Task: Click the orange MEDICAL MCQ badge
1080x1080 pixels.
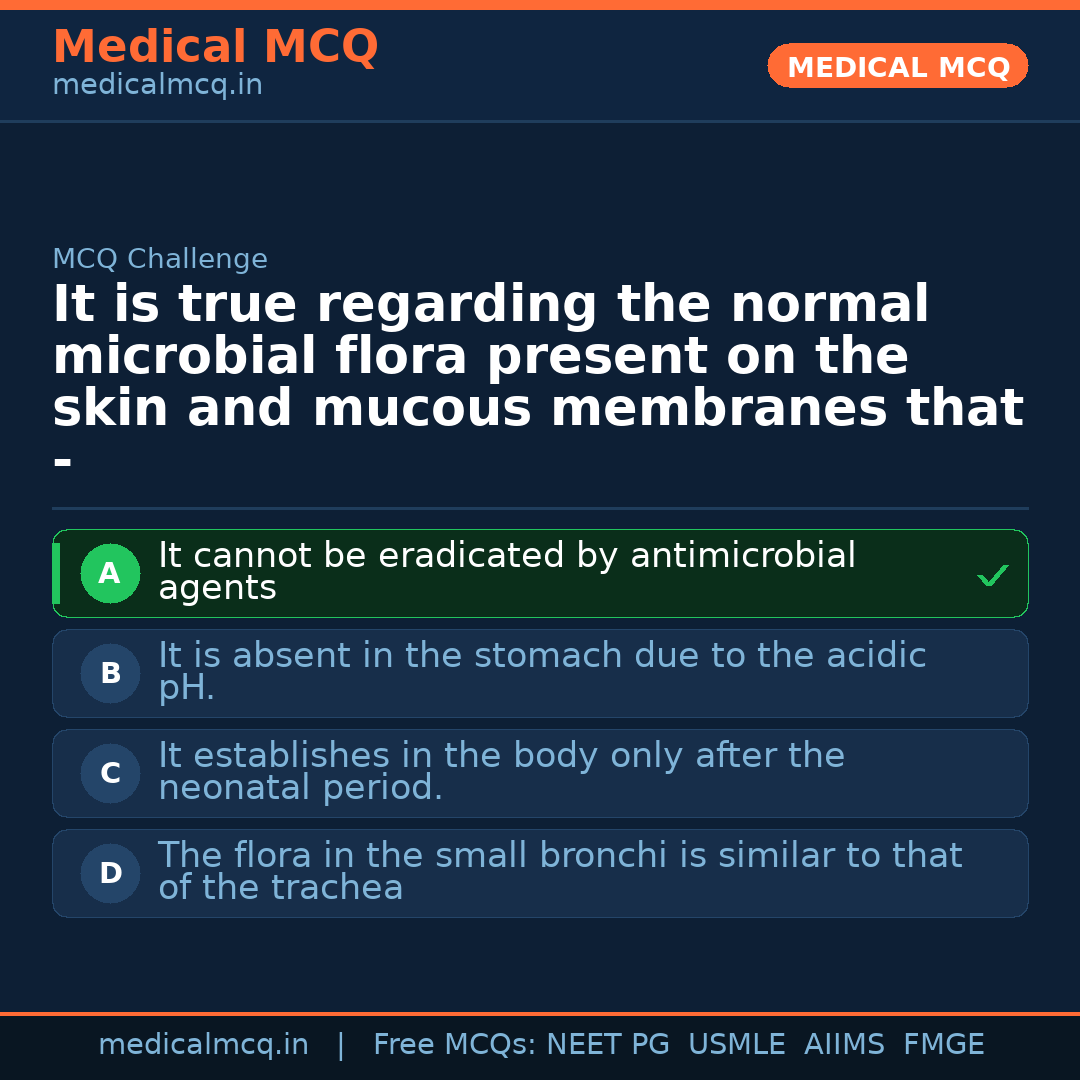Action: pos(897,67)
